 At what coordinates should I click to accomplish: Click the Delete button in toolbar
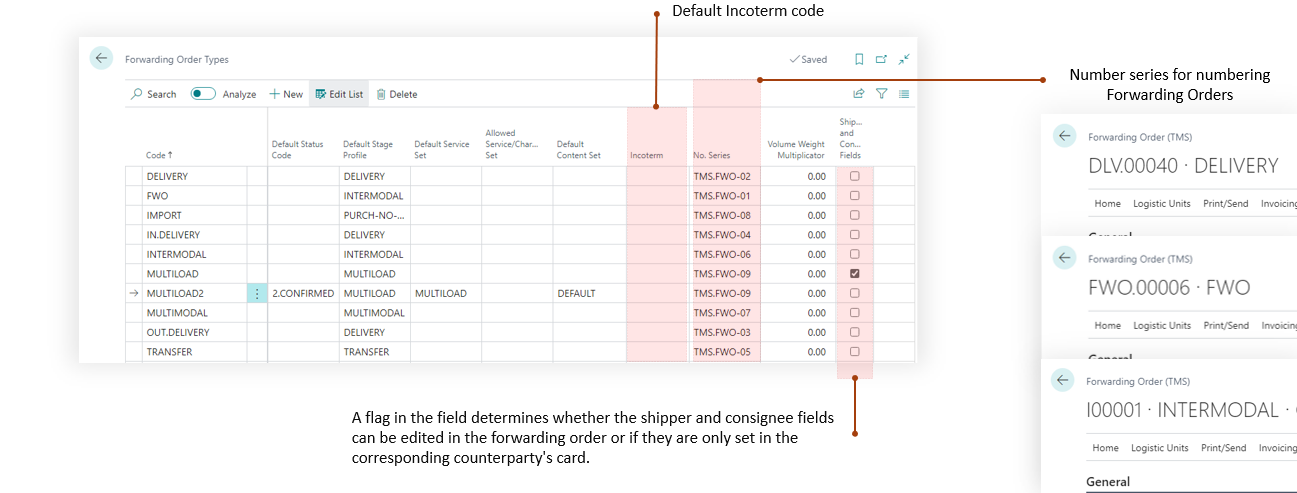click(x=397, y=94)
